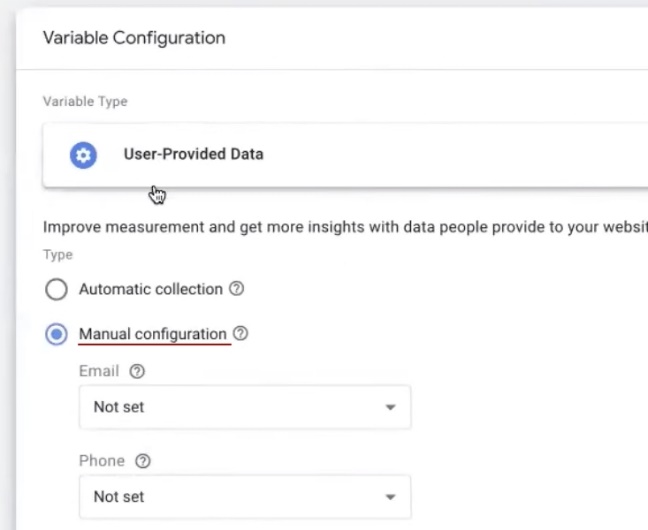Viewport: 648px width, 530px height.
Task: Click the underlined "Manual configuration" label
Action: tap(154, 334)
